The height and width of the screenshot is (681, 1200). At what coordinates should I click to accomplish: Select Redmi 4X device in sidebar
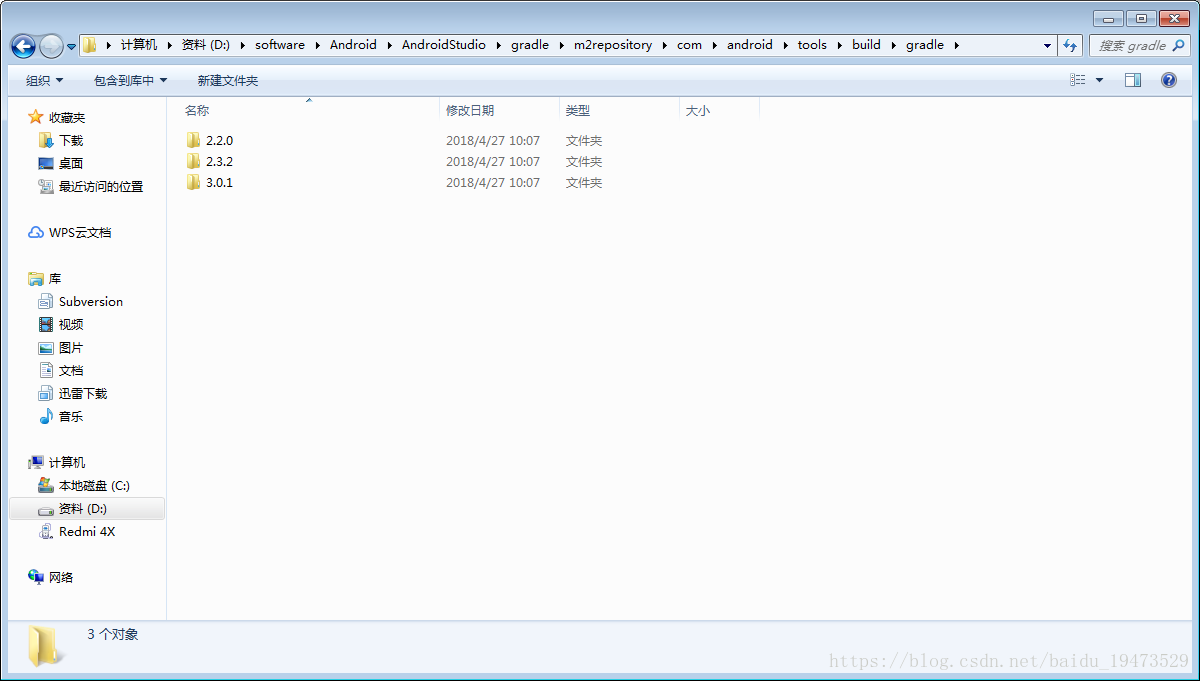[x=86, y=532]
